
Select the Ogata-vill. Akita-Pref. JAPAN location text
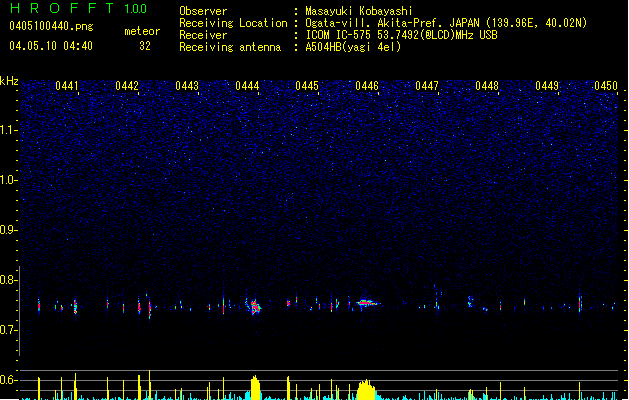point(446,23)
